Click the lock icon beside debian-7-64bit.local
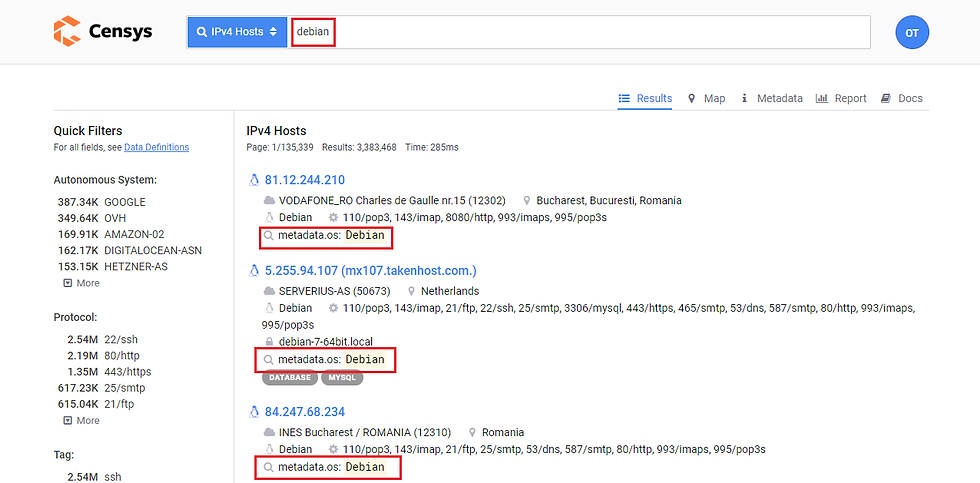The height and width of the screenshot is (483, 980). [x=269, y=342]
